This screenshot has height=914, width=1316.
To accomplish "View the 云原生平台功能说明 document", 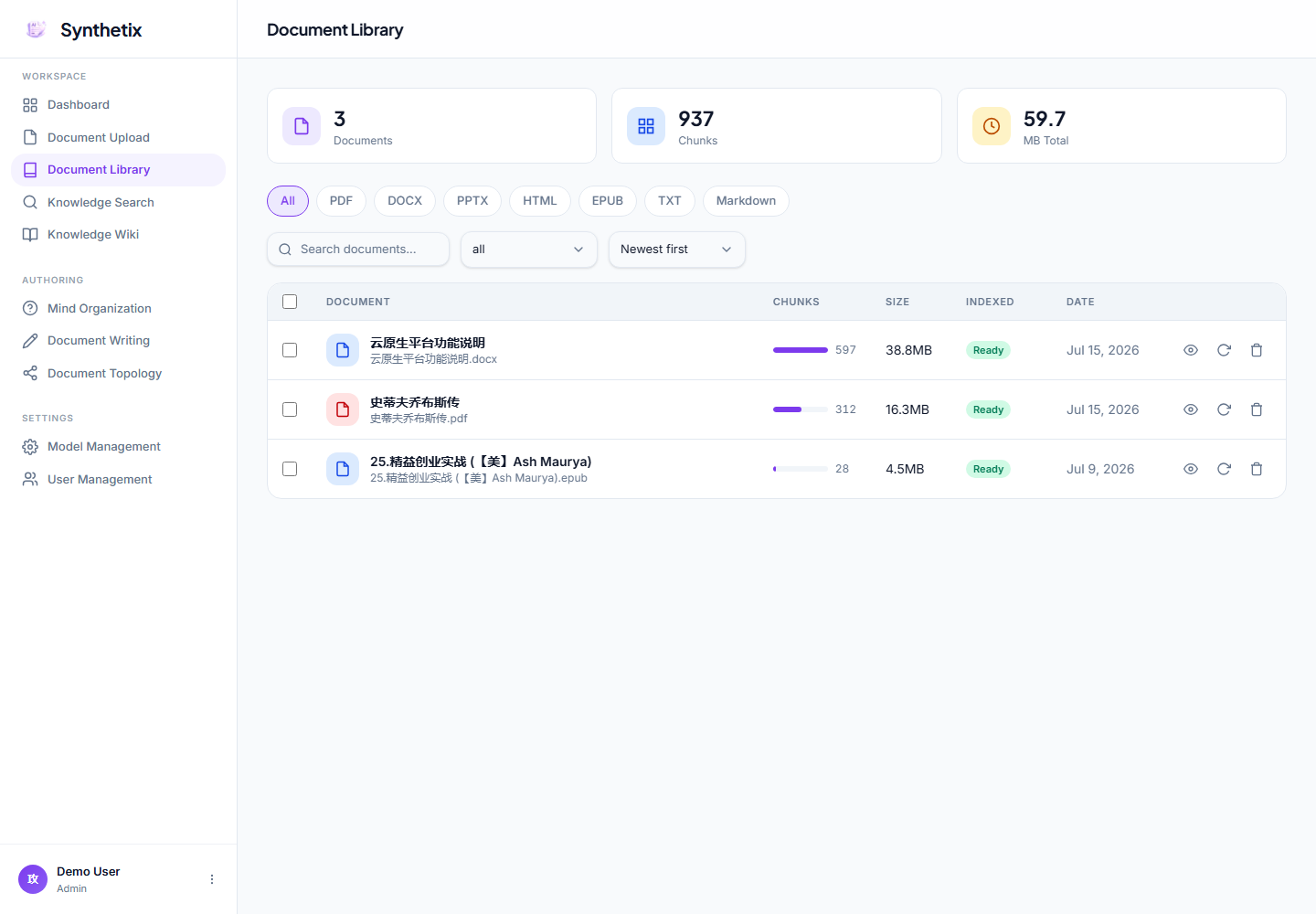I will pyautogui.click(x=1191, y=350).
